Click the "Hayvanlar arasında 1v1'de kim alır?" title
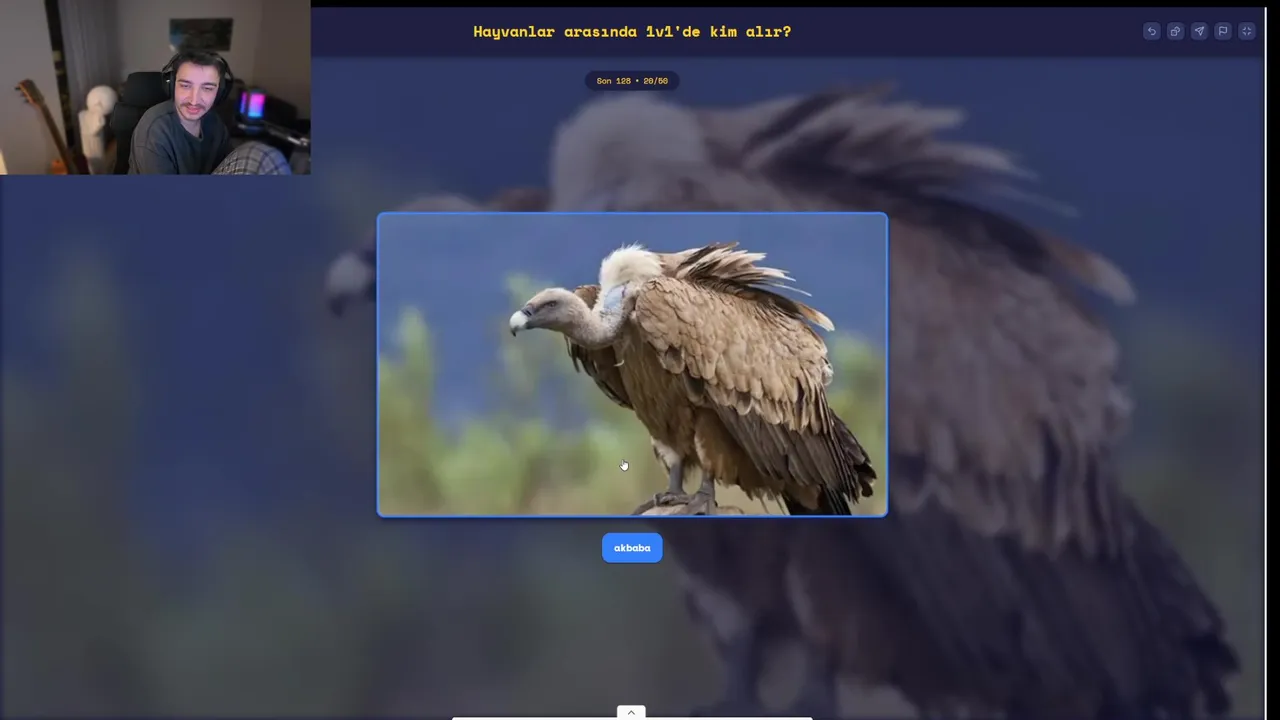This screenshot has height=720, width=1280. click(x=632, y=32)
